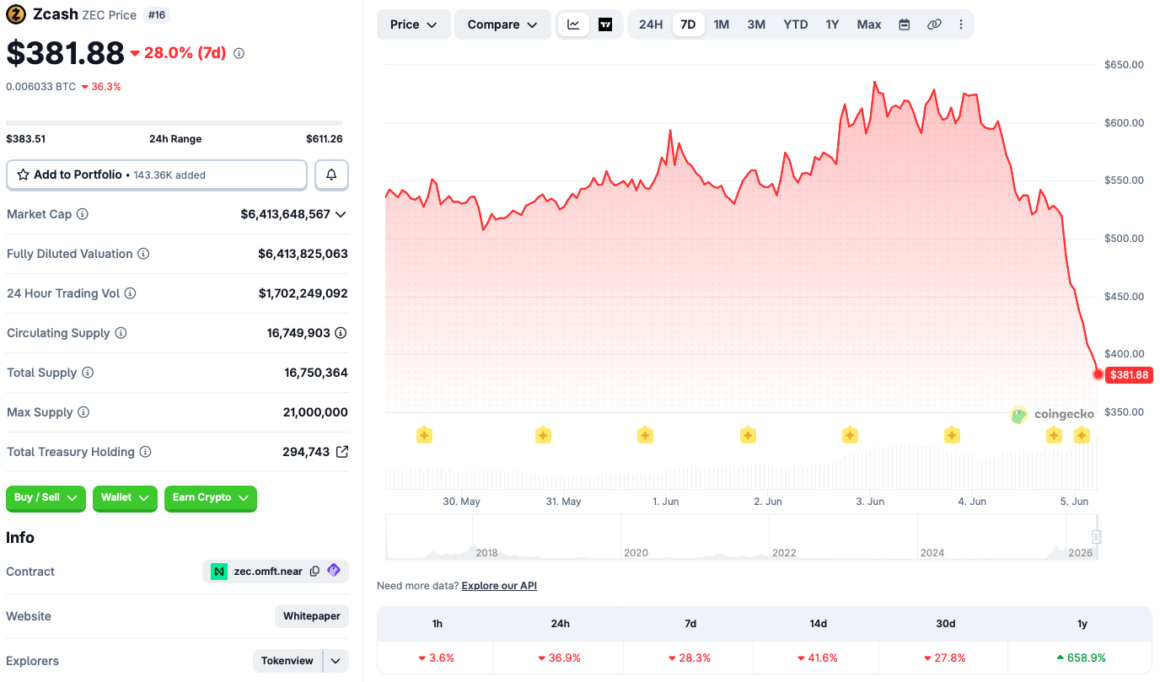Click Add to Portfolio button
This screenshot has width=1160, height=682.
click(x=157, y=175)
